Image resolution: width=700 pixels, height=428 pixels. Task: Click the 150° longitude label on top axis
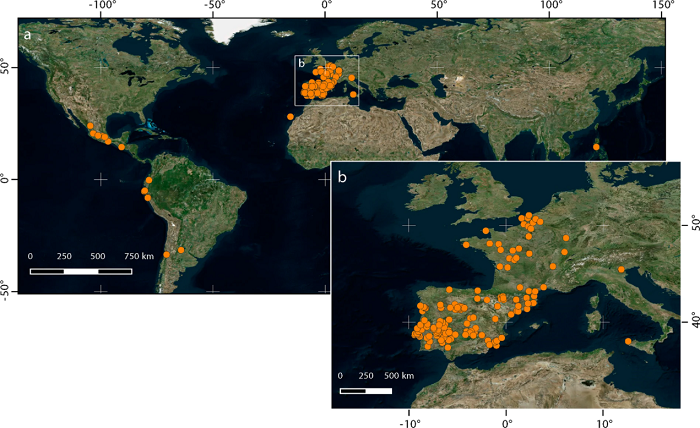click(x=663, y=7)
